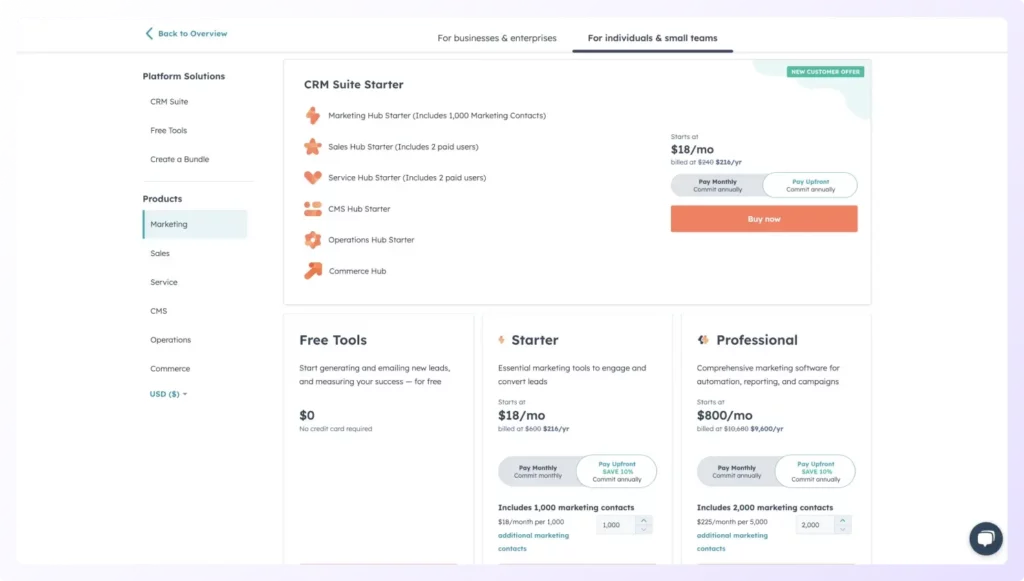
Task: Switch to For businesses & enterprises tab
Action: pos(497,38)
